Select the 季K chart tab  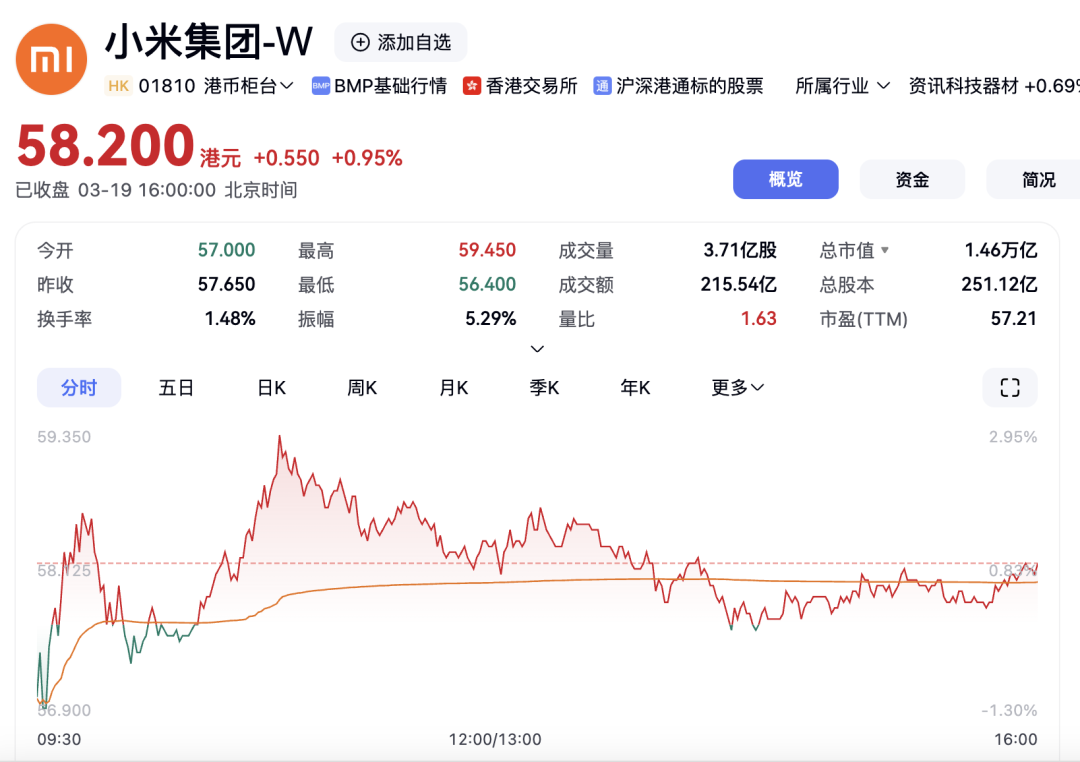coord(544,388)
